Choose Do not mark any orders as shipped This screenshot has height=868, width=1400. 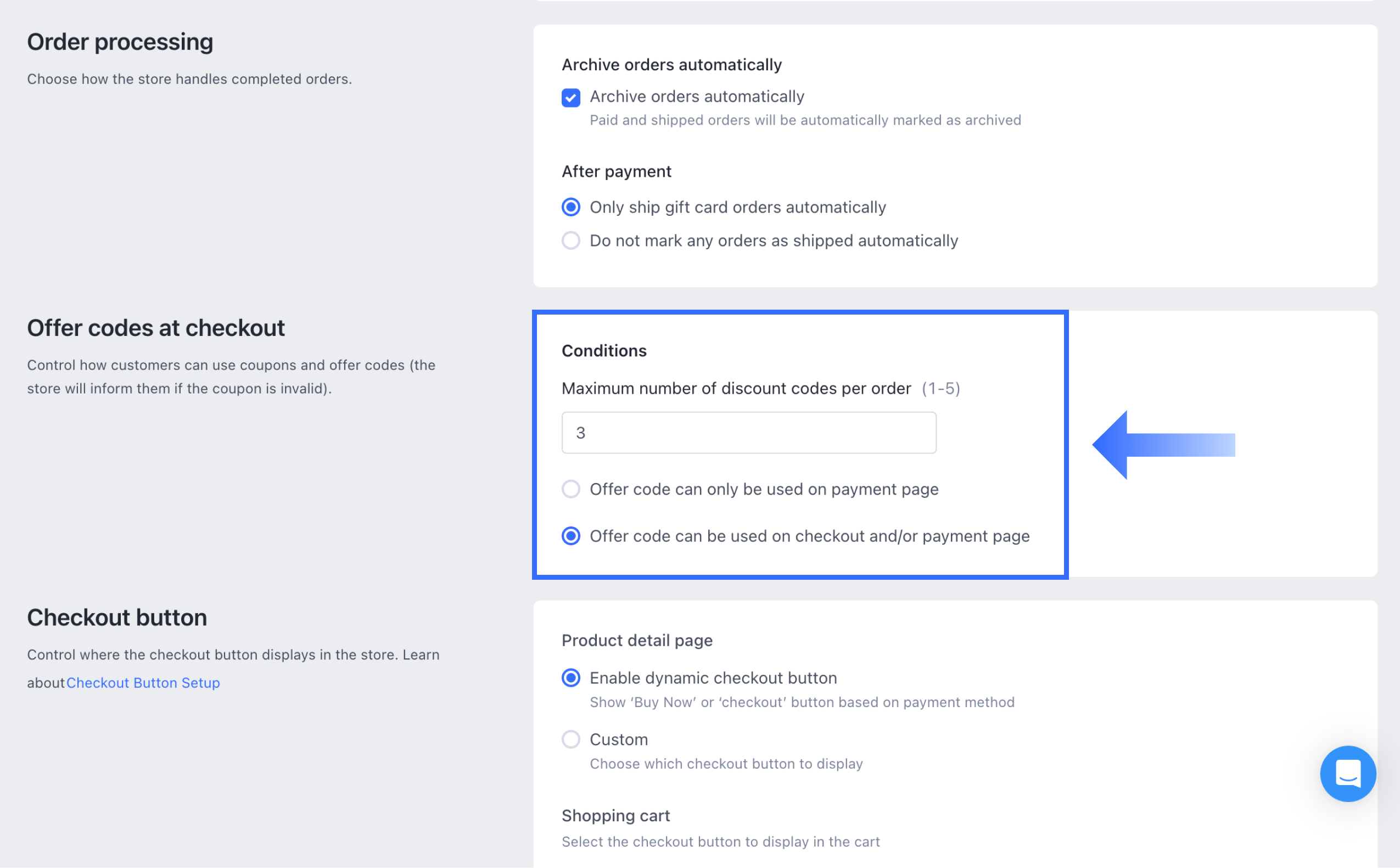click(570, 240)
